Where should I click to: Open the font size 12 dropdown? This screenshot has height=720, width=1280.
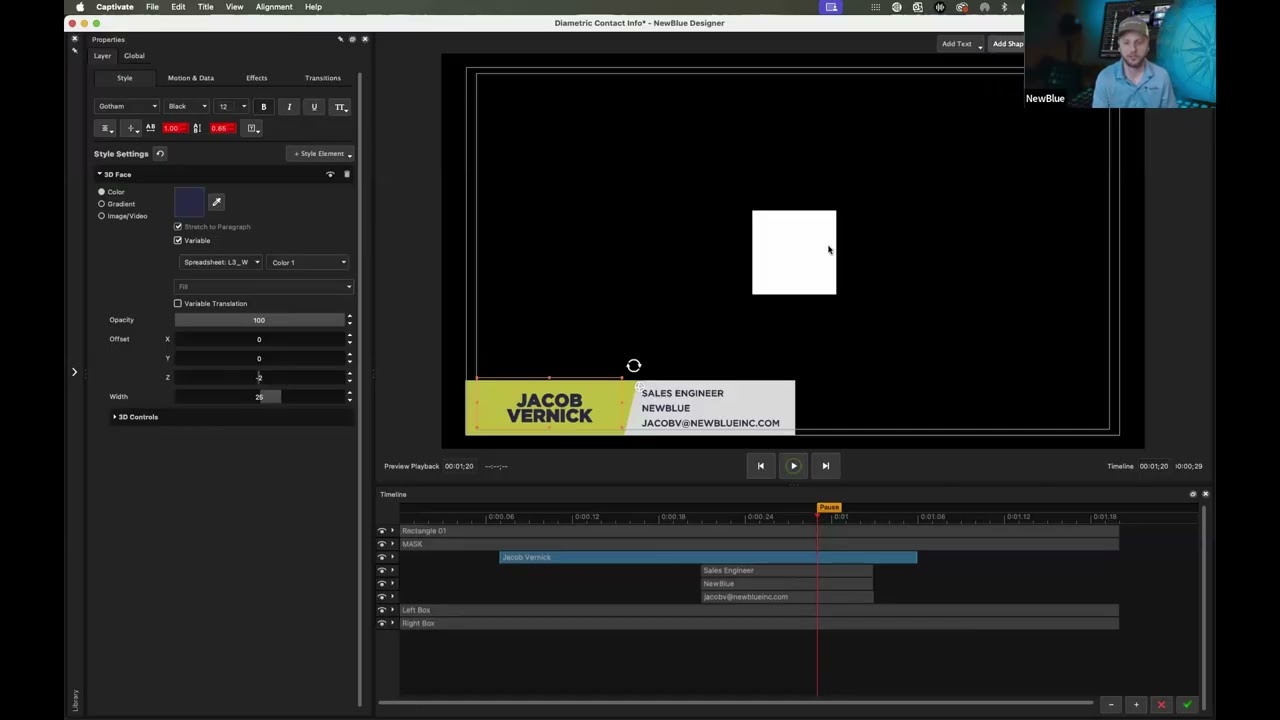point(232,106)
